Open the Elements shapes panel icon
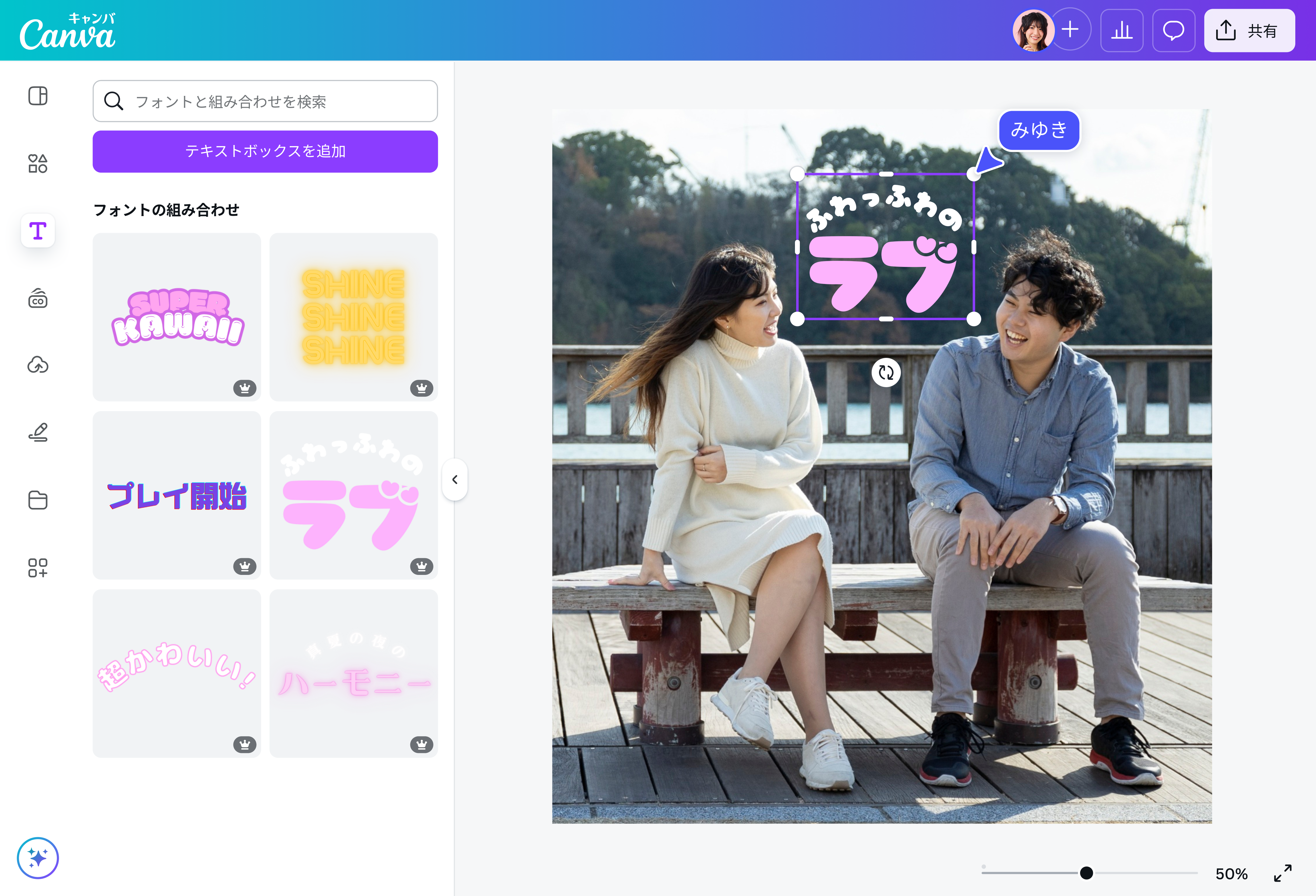 coord(38,163)
